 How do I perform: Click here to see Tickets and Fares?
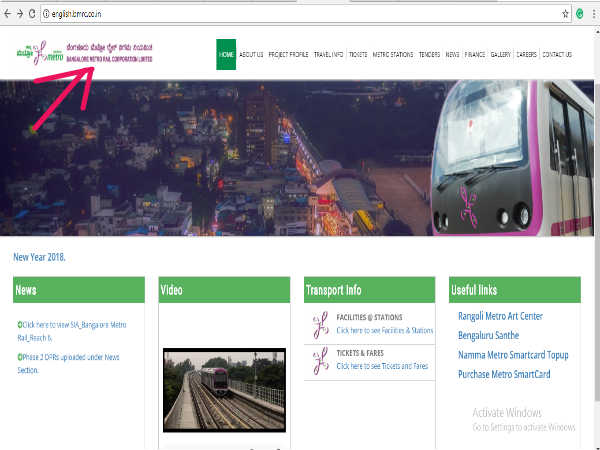click(382, 366)
